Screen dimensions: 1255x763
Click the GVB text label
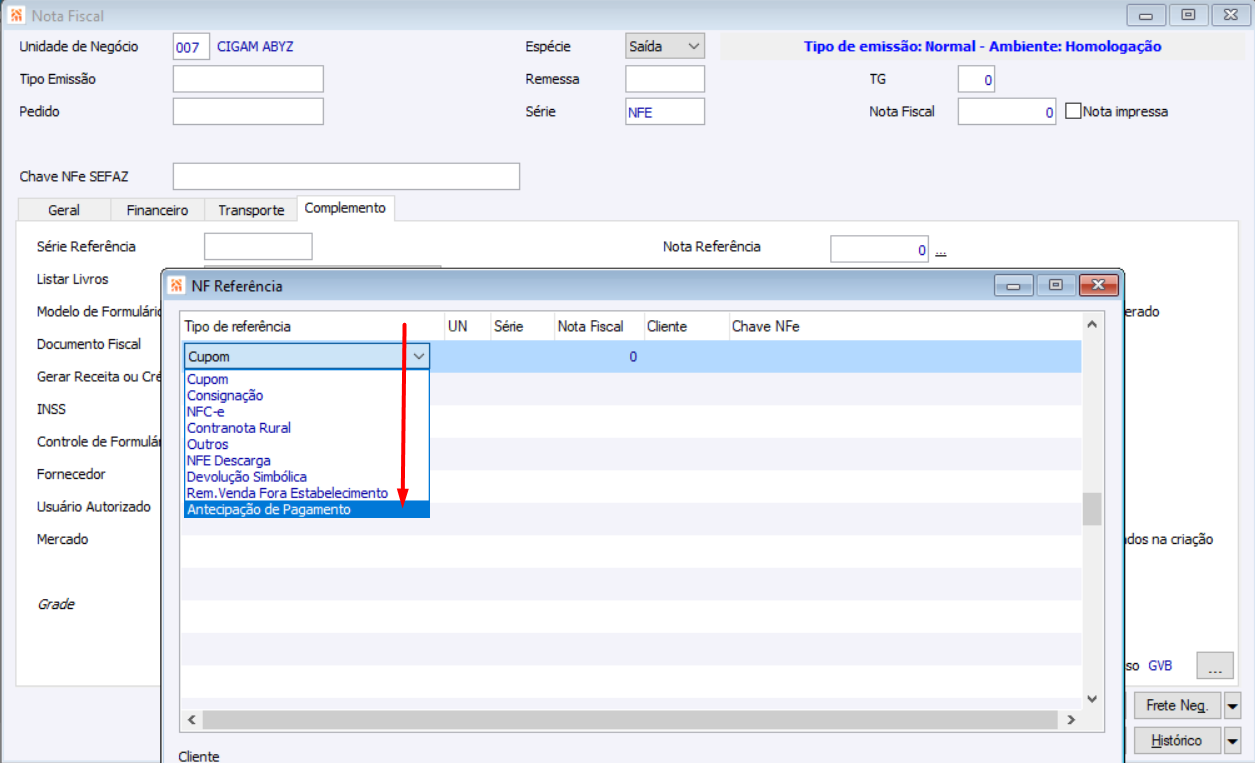[1160, 666]
